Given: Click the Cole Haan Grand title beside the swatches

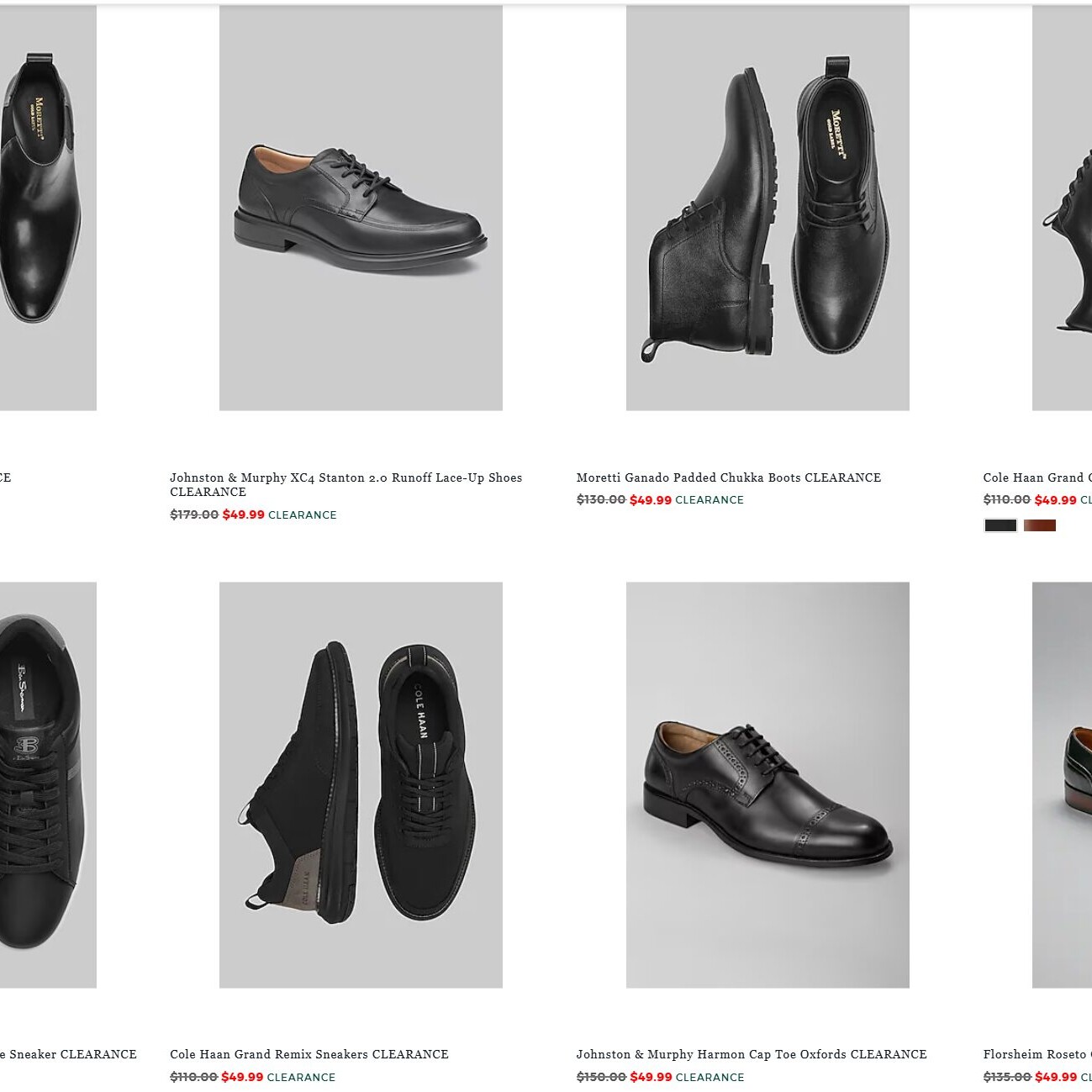Looking at the screenshot, I should (1037, 477).
